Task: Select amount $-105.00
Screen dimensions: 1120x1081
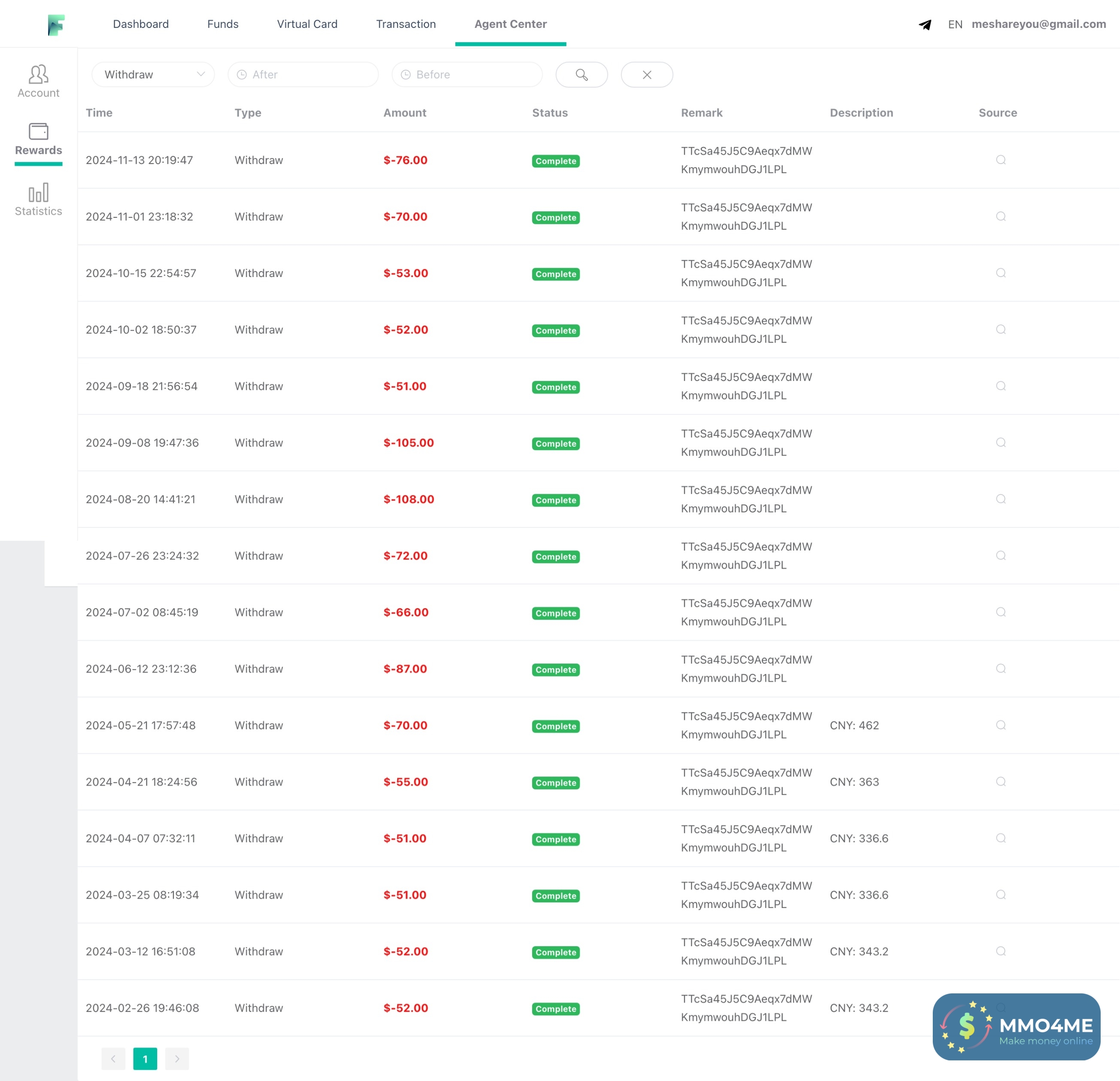Action: click(408, 443)
